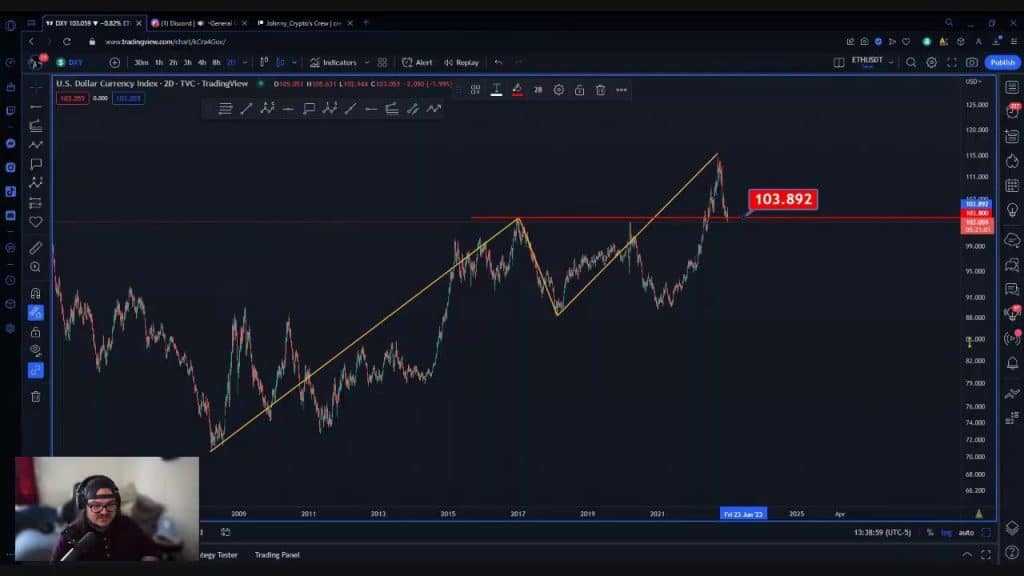Click the DXY symbol search field
This screenshot has height=576, width=1024.
click(76, 62)
